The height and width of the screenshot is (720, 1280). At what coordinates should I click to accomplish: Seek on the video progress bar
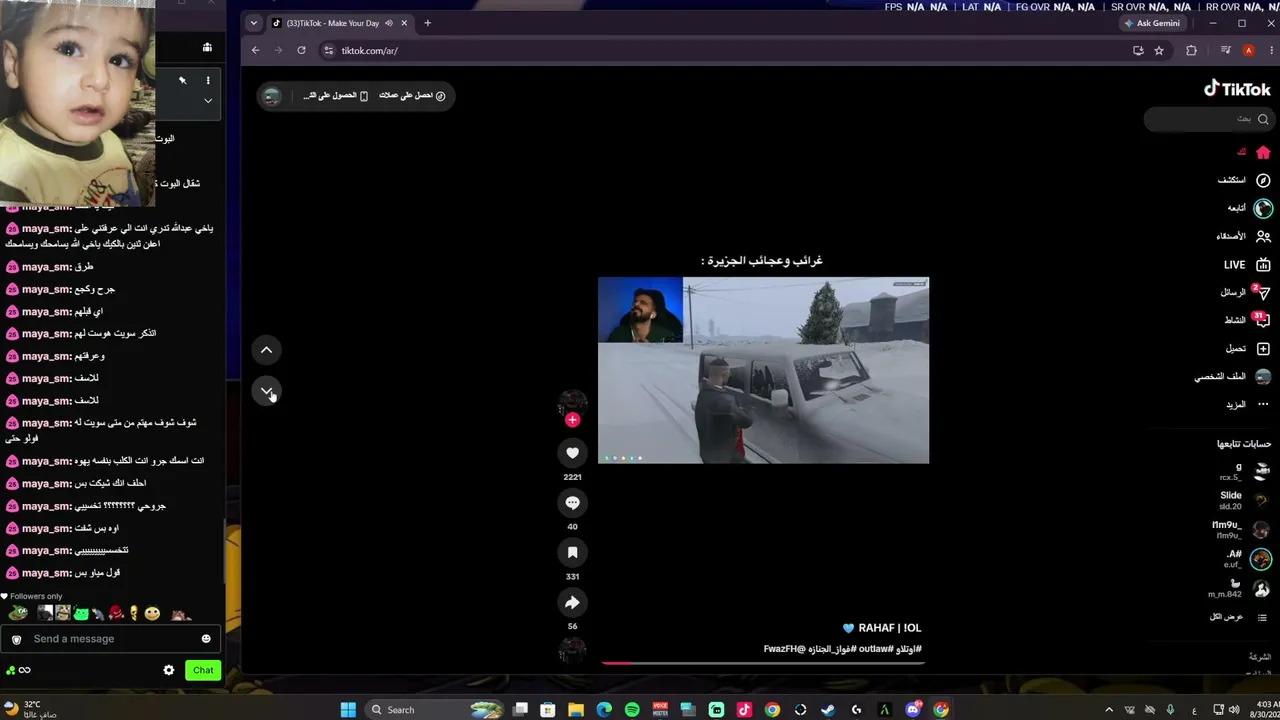click(763, 662)
